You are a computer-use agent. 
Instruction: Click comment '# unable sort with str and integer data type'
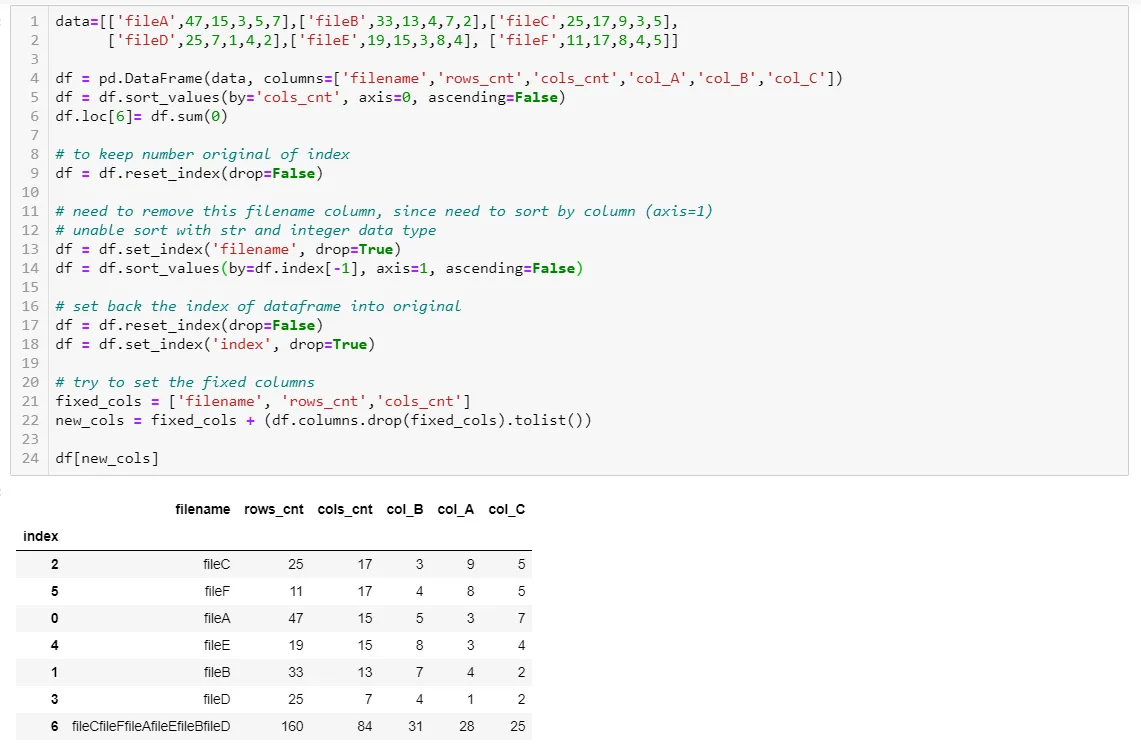click(246, 231)
